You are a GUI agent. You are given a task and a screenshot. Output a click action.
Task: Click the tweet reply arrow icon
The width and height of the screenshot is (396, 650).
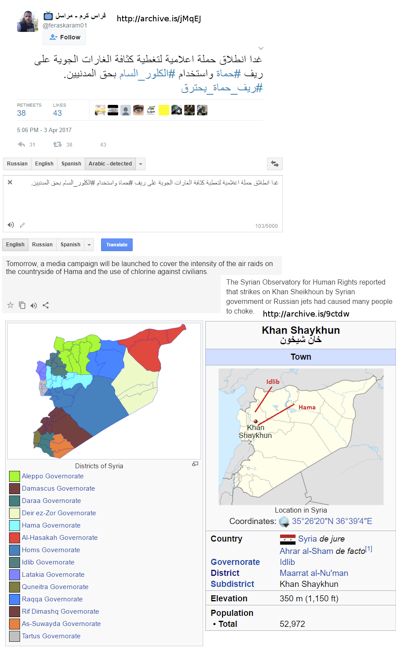point(22,144)
